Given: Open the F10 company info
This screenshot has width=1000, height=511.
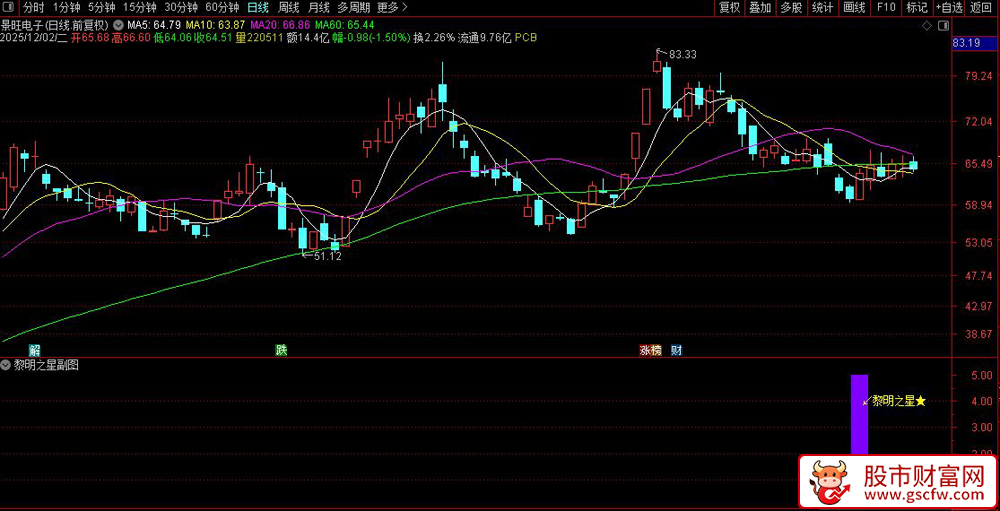Looking at the screenshot, I should click(x=886, y=8).
